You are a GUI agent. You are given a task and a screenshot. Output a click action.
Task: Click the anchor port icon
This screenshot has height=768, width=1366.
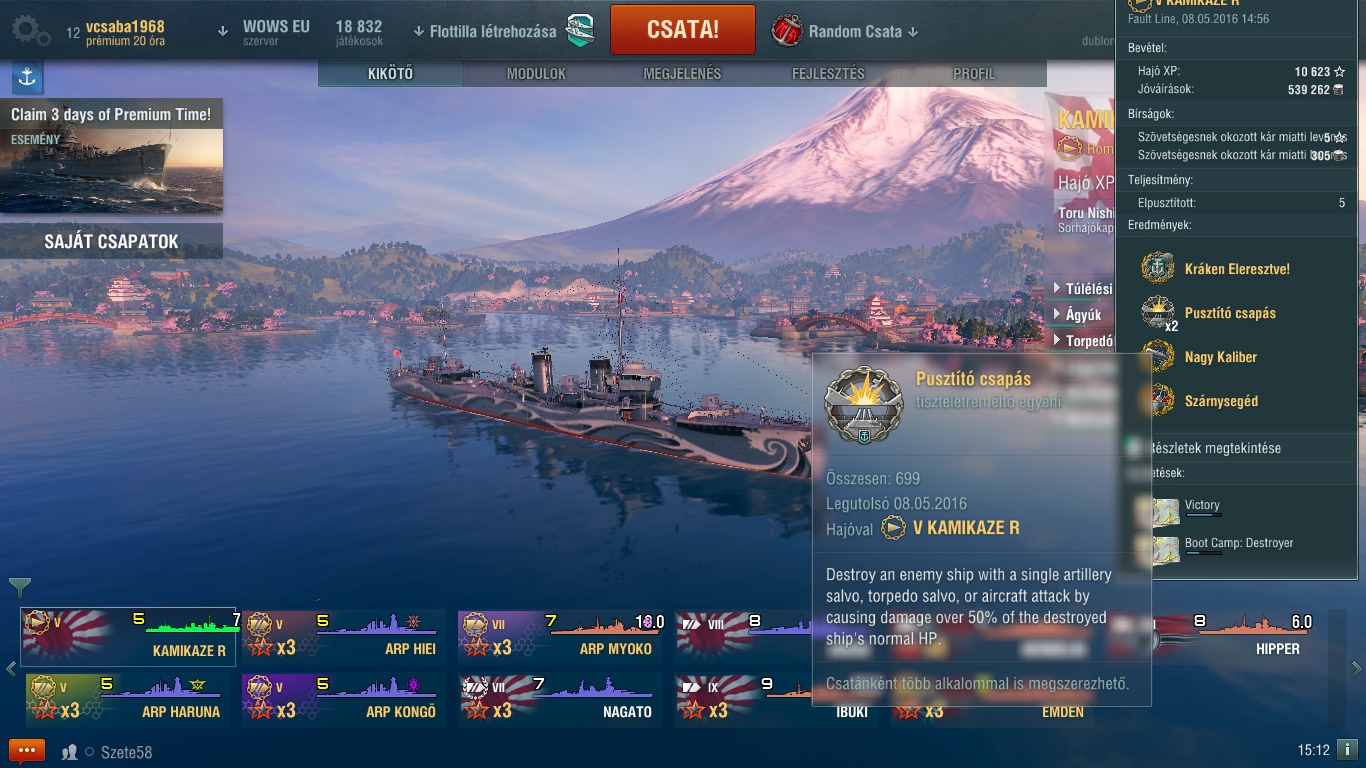point(27,77)
